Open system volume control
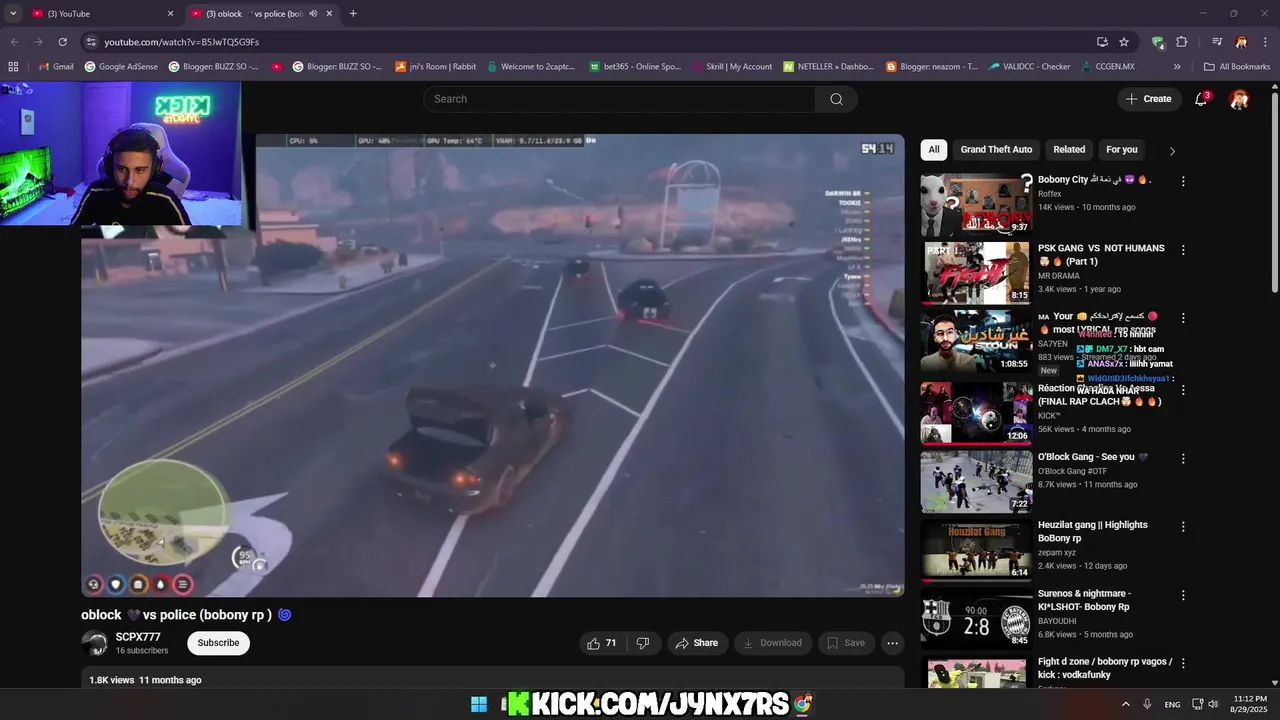1280x720 pixels. click(1213, 704)
